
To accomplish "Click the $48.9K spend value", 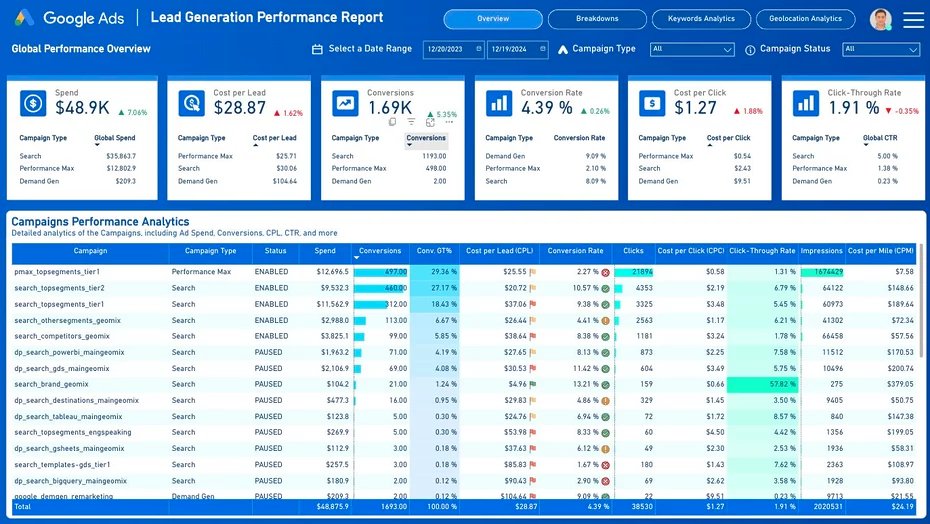I will click(x=82, y=108).
